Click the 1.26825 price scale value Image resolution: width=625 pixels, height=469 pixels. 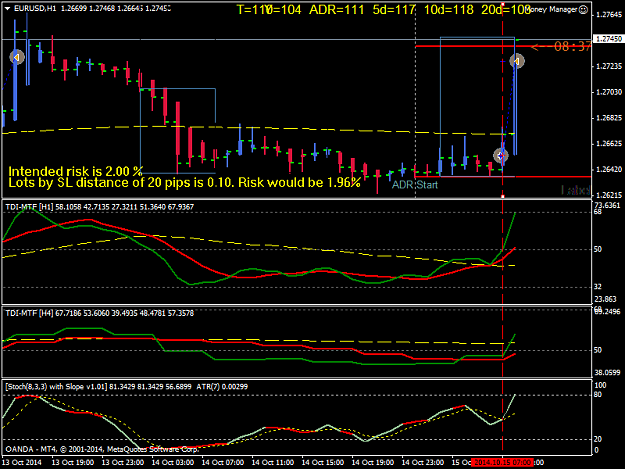point(609,118)
